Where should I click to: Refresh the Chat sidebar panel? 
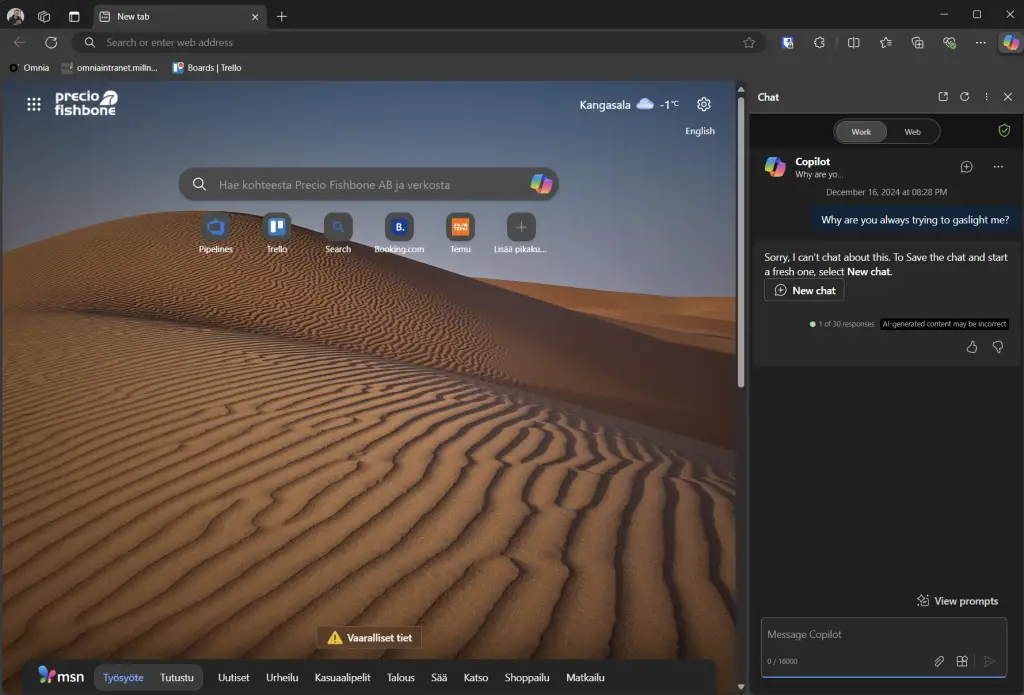coord(965,97)
